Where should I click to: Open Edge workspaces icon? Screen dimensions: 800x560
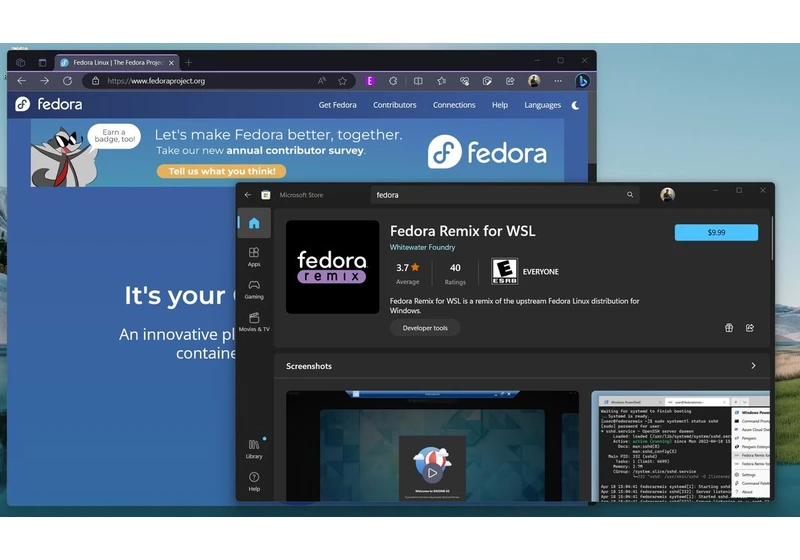(20, 62)
